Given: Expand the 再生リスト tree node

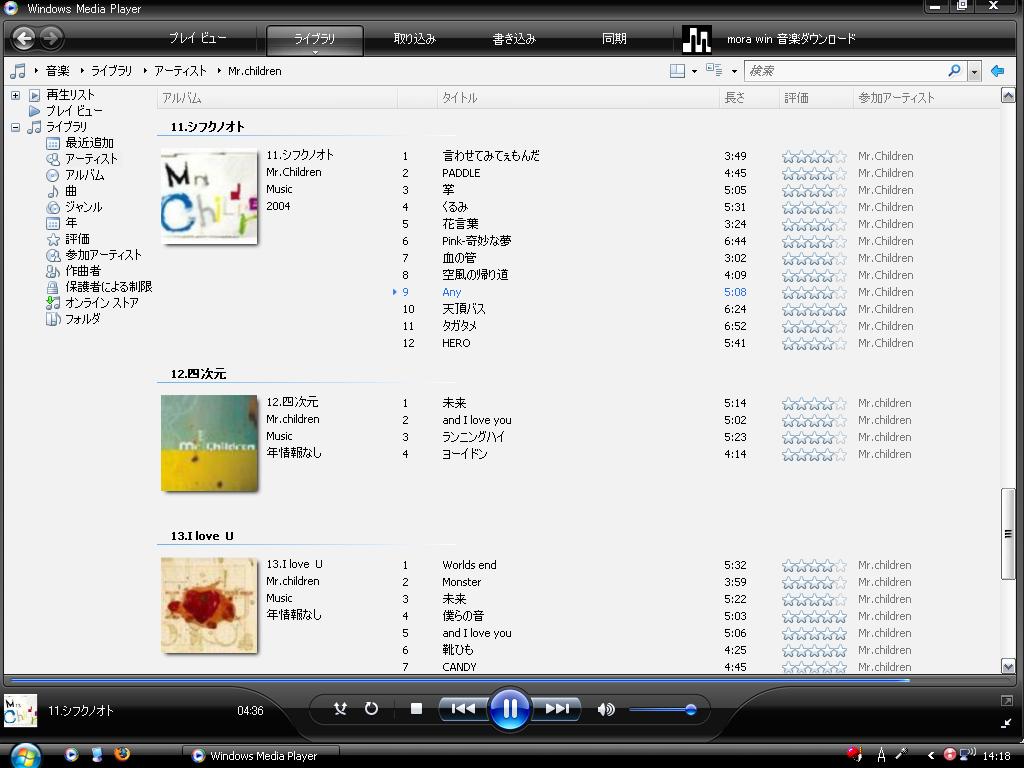Looking at the screenshot, I should coord(15,95).
